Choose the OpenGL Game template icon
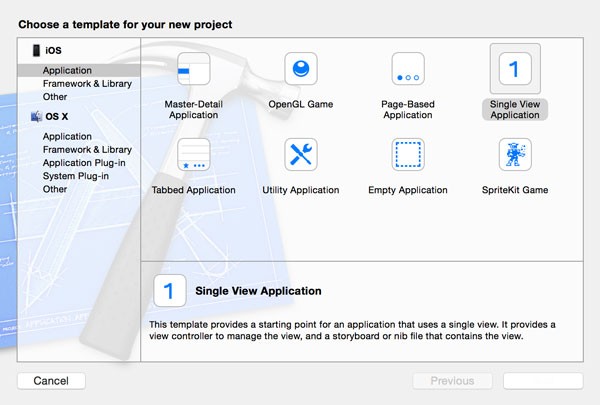The width and height of the screenshot is (600, 405). (x=301, y=69)
